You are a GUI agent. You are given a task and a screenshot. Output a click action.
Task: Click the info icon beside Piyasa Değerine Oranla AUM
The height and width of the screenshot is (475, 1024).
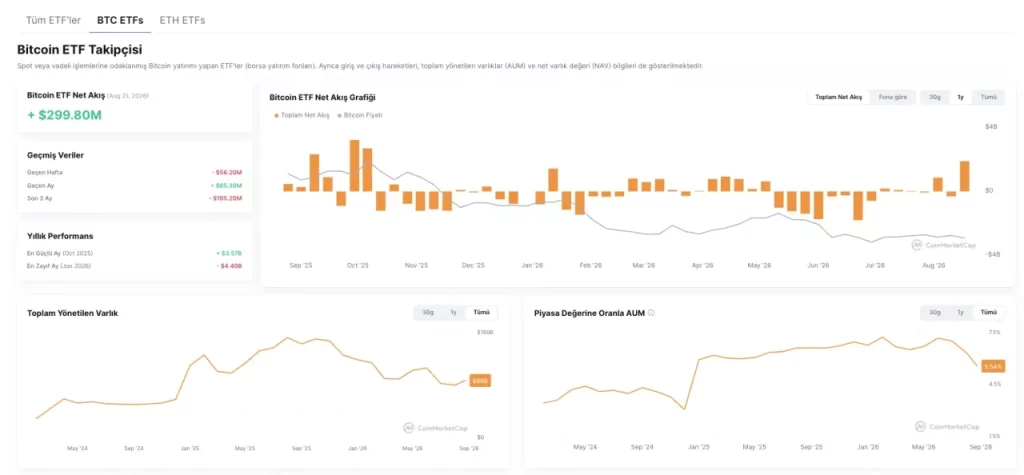[651, 313]
